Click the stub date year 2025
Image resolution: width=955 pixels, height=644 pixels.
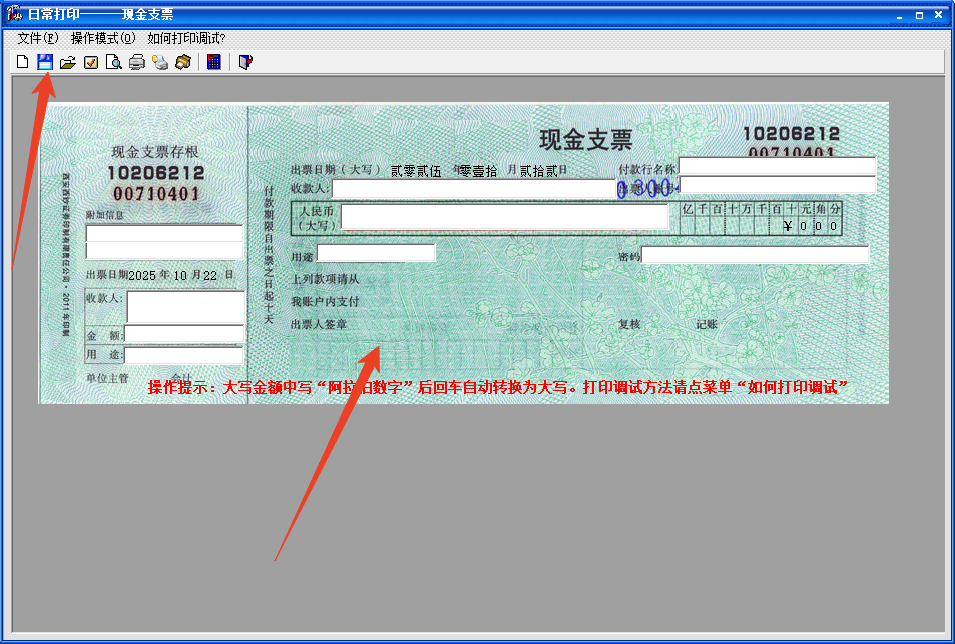(x=142, y=275)
